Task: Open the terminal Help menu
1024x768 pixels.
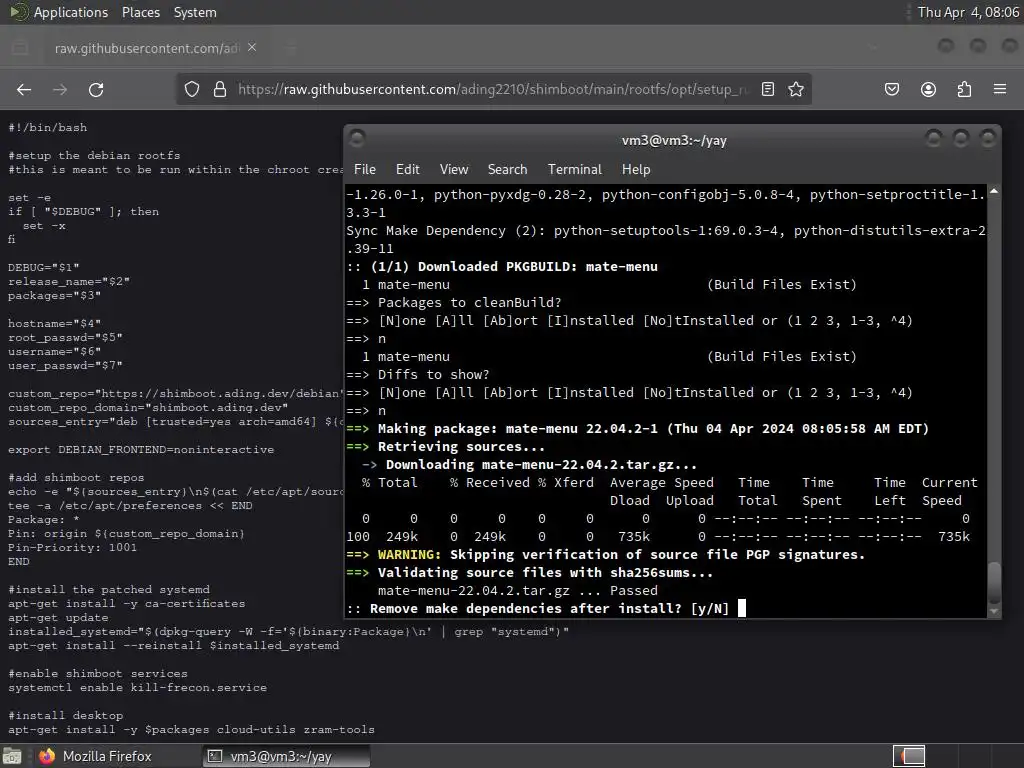Action: 636,169
